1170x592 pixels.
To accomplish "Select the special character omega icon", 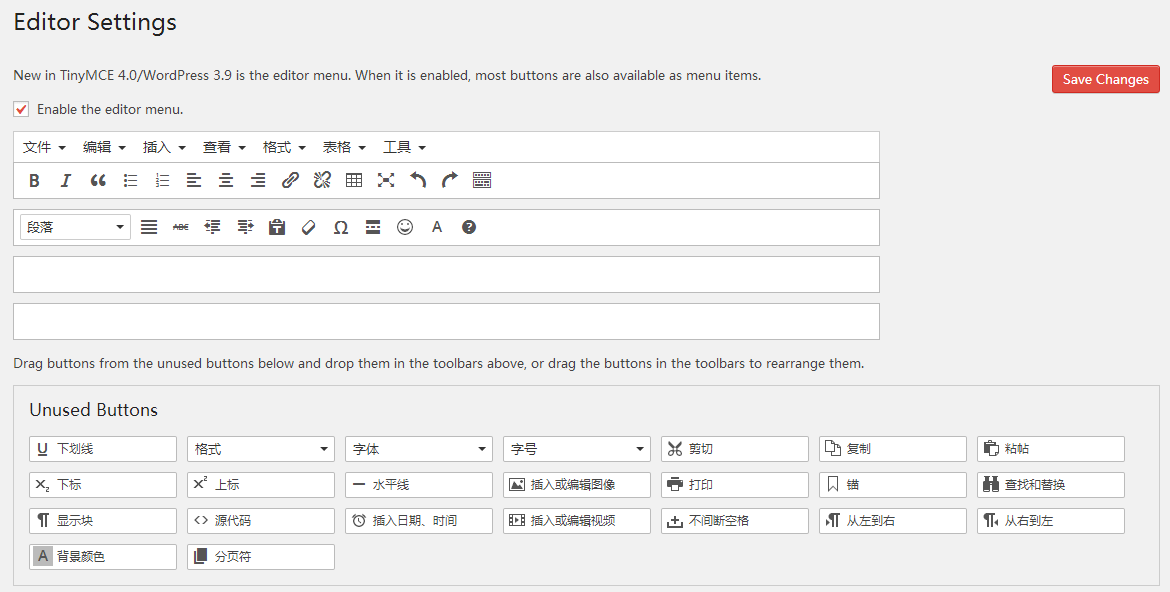I will (x=340, y=227).
